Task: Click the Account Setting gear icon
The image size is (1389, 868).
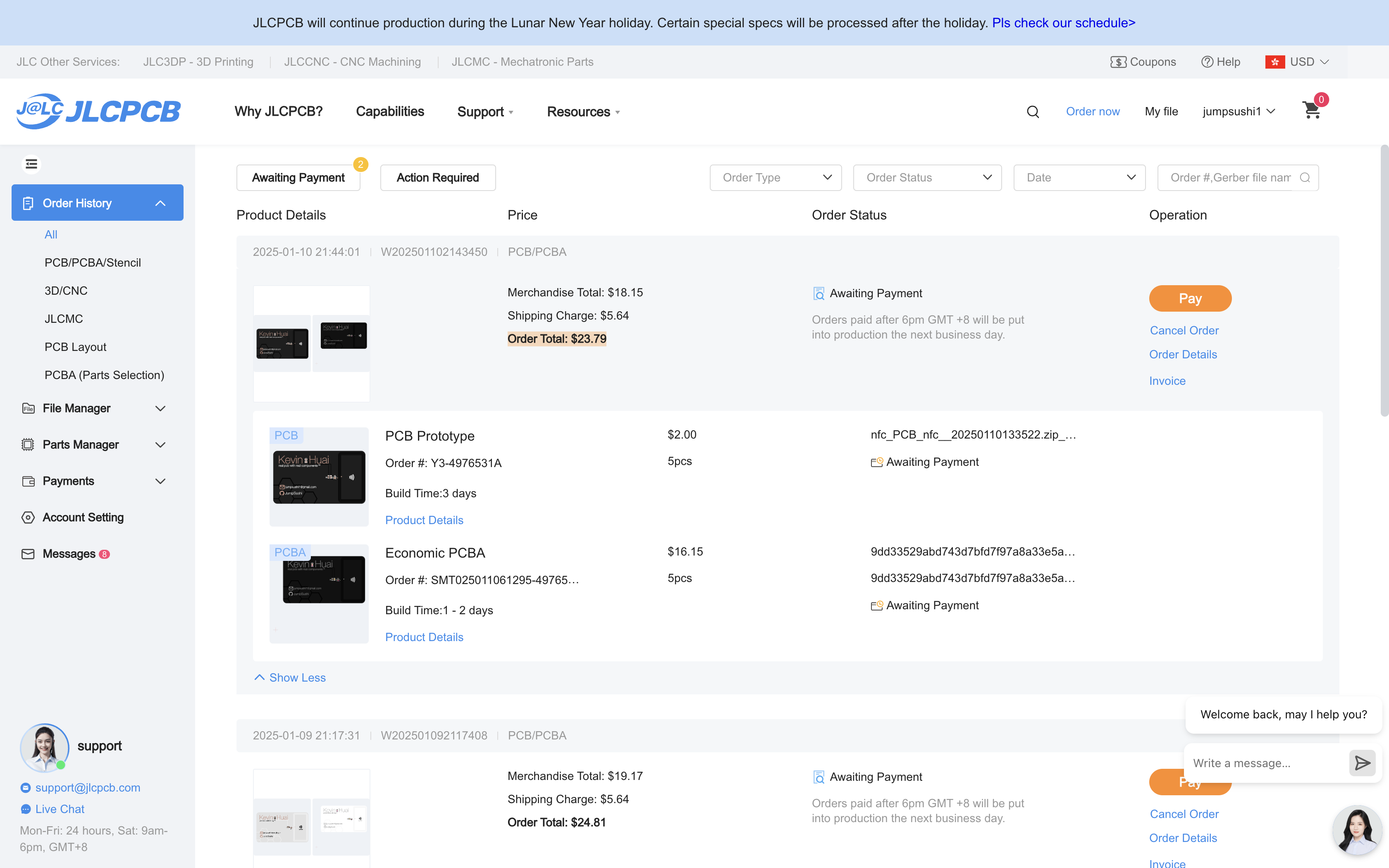Action: coord(28,517)
